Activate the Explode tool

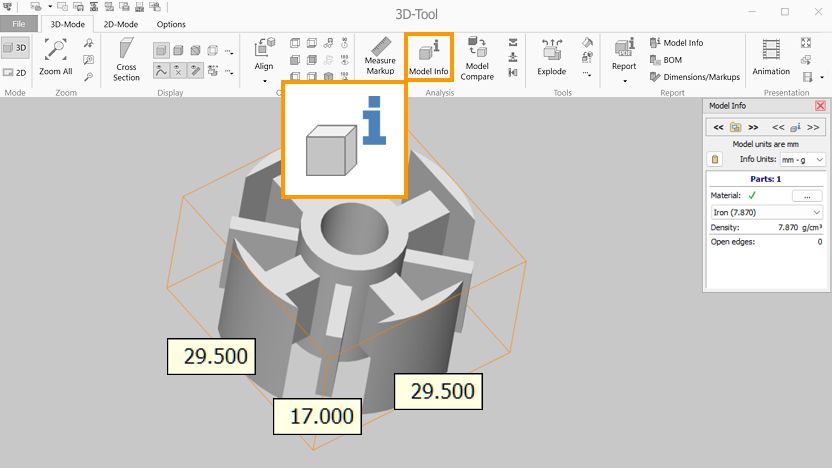point(551,58)
